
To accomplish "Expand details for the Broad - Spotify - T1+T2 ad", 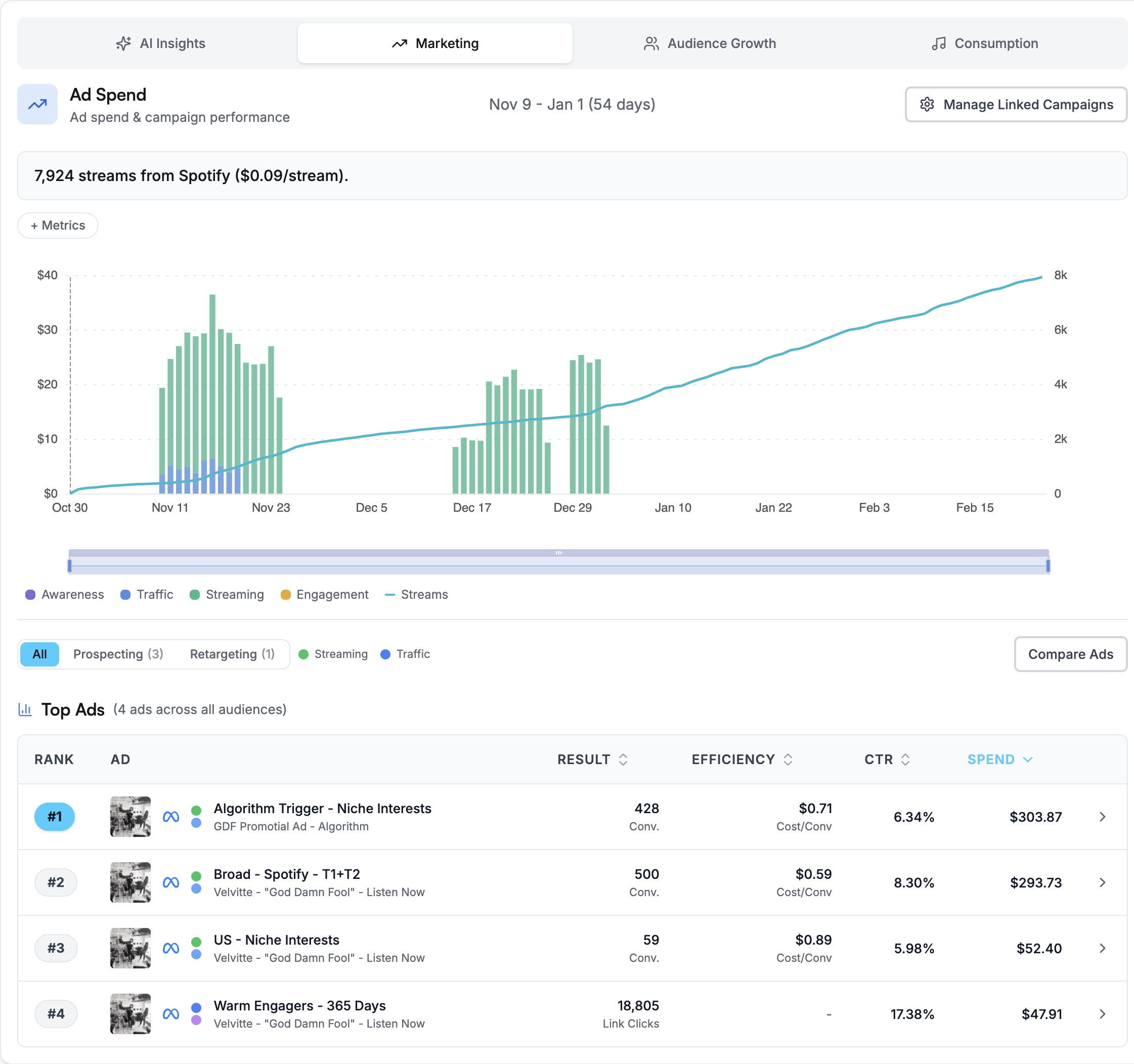I will [1102, 882].
